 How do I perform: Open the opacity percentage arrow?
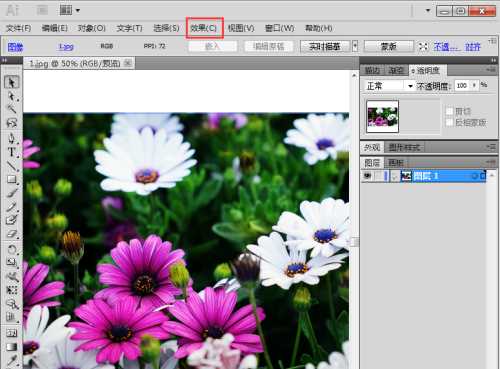474,86
